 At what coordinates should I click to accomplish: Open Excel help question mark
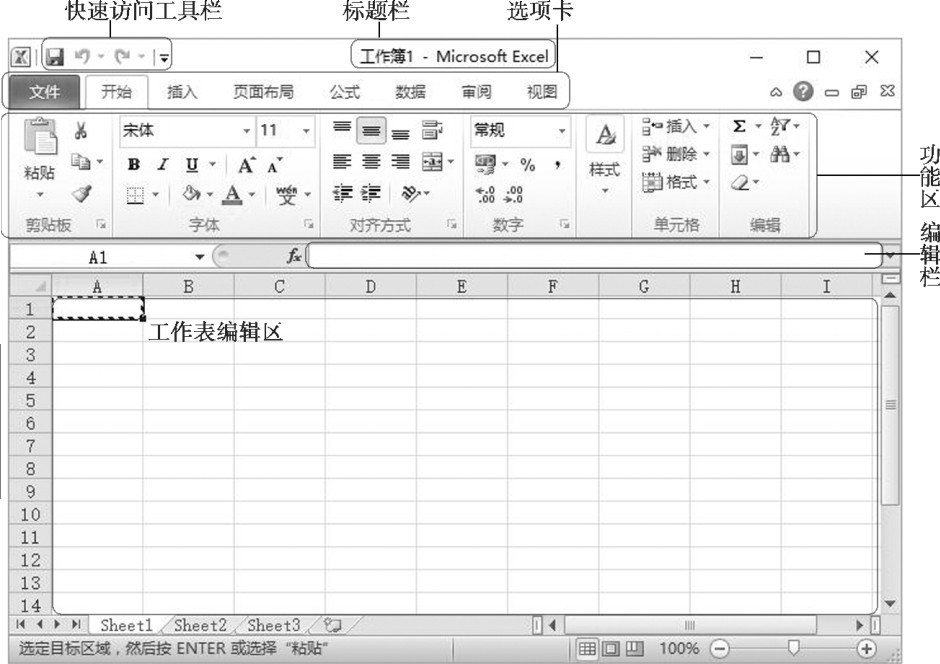point(803,91)
